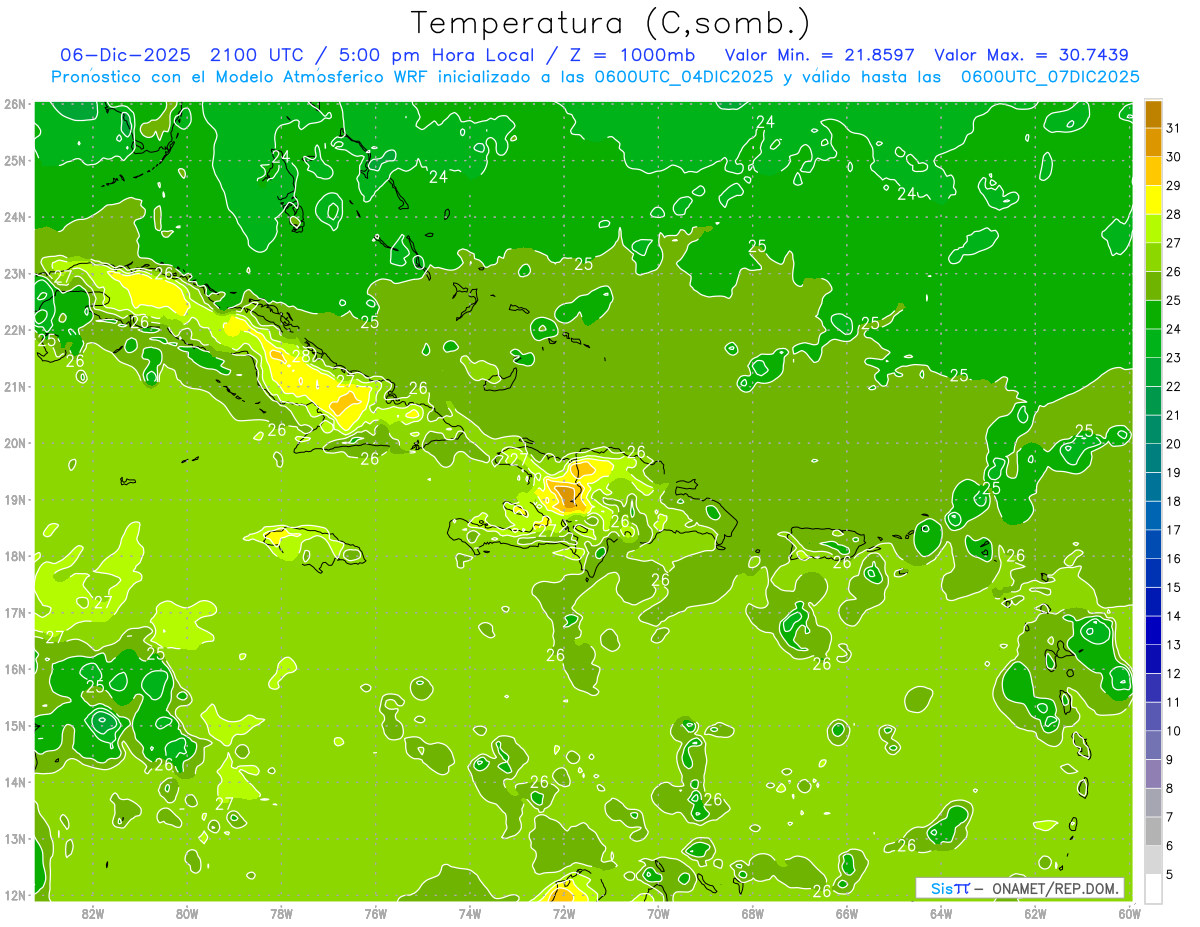
Task: Click legend swatch between 21 and 22
Action: click(1153, 401)
